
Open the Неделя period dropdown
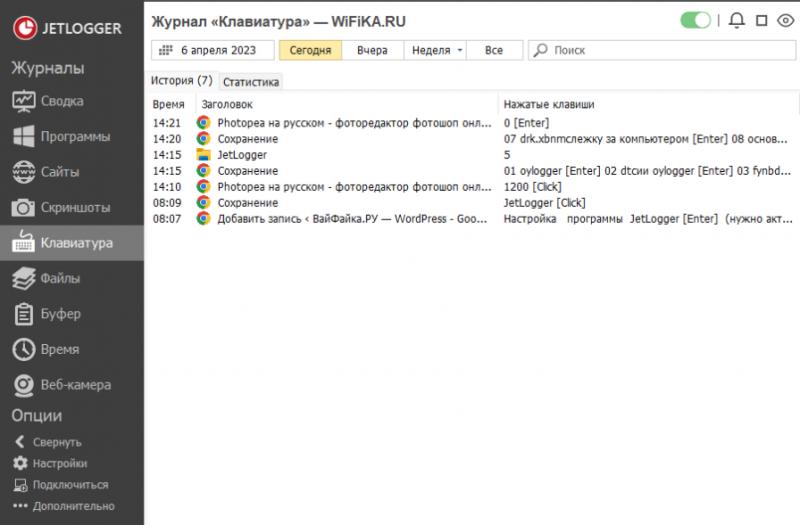[437, 50]
